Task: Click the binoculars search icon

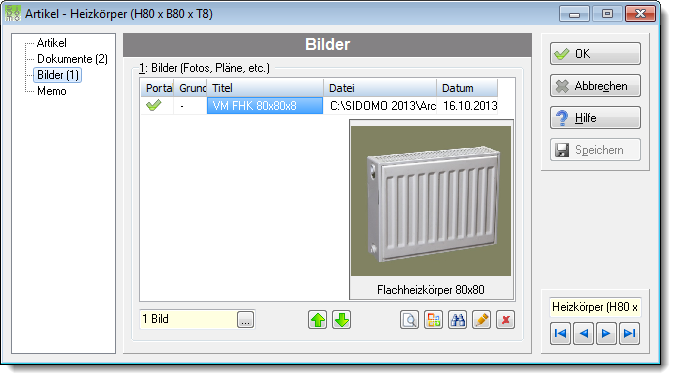Action: 457,320
